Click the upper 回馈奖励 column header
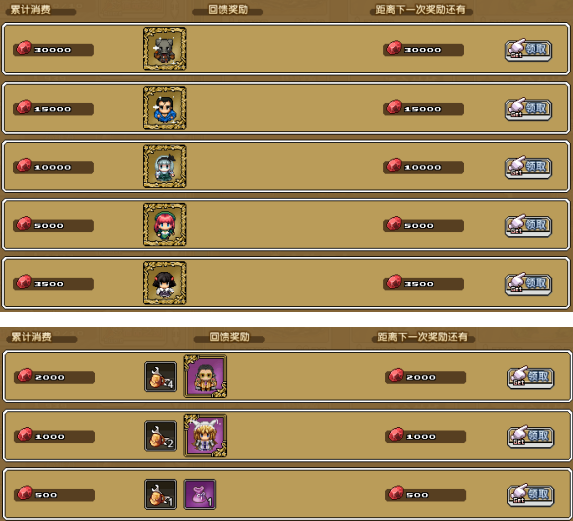This screenshot has height=521, width=573. [228, 10]
